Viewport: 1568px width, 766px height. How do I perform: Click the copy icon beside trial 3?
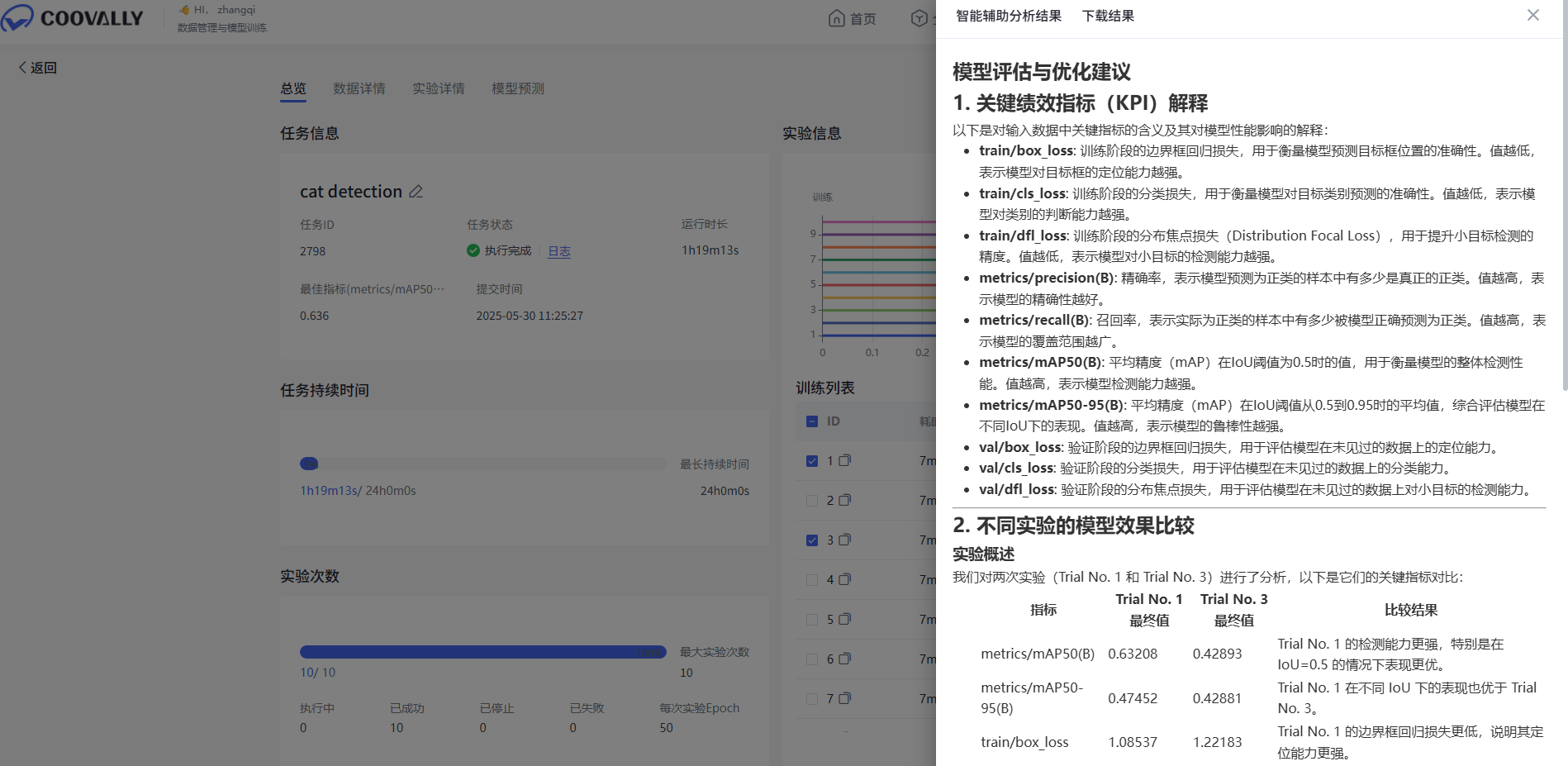coord(844,540)
